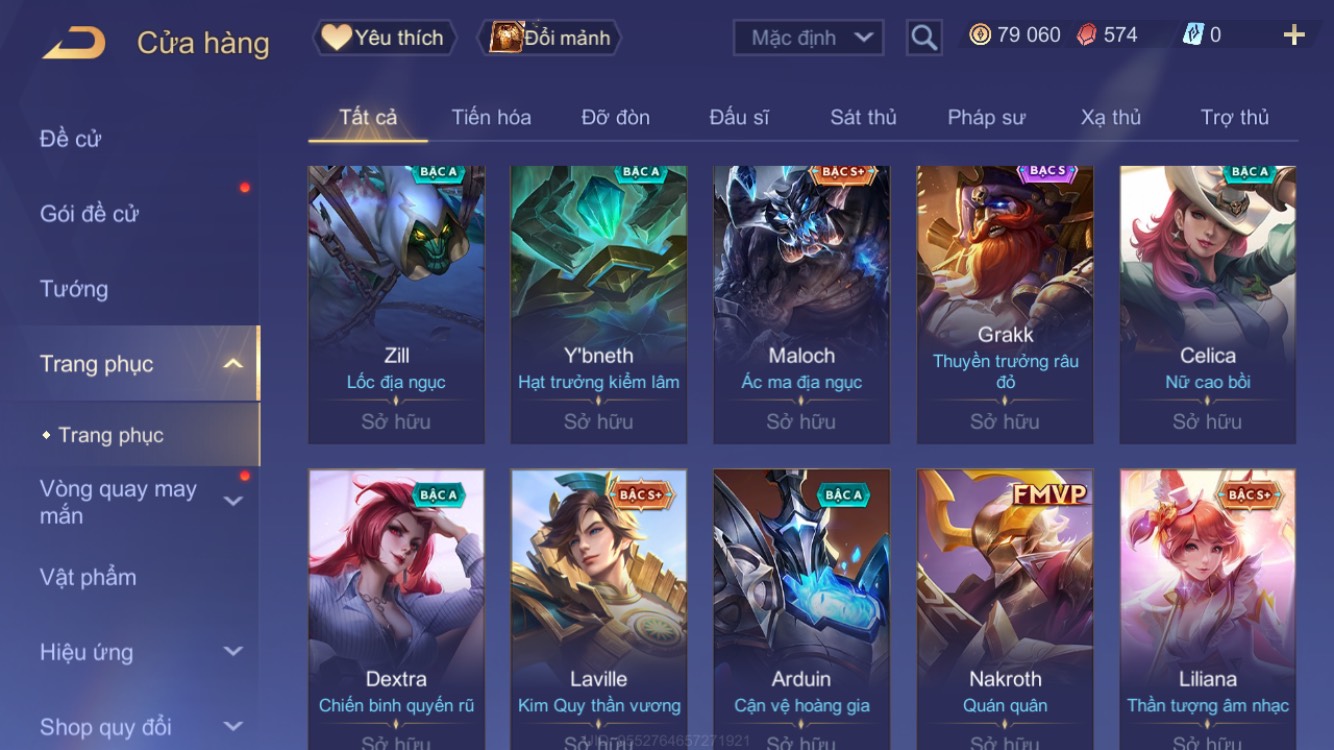The width and height of the screenshot is (1334, 750).
Task: Tap the gold coin balance icon
Action: [980, 35]
